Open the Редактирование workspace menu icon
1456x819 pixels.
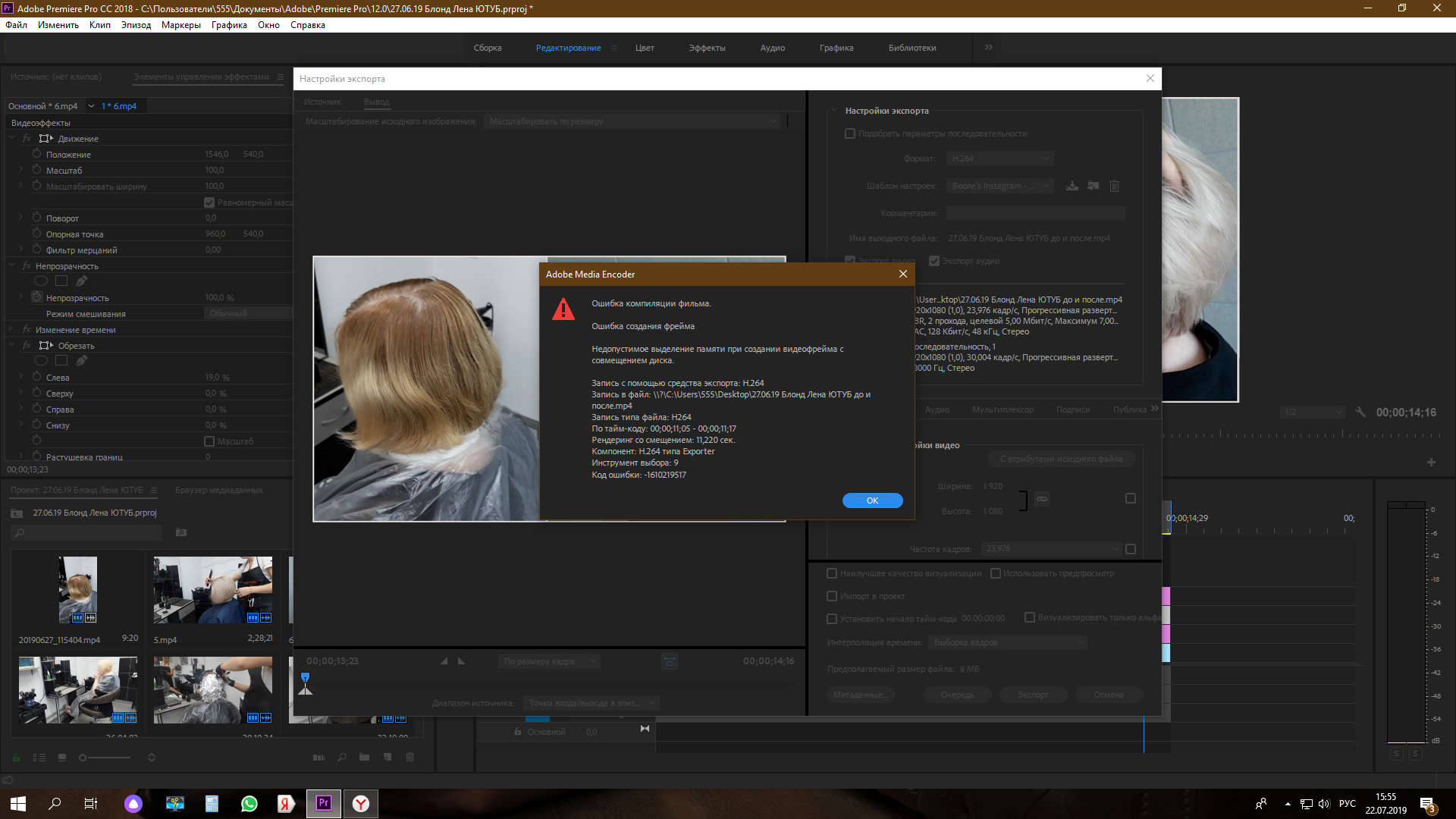click(614, 48)
